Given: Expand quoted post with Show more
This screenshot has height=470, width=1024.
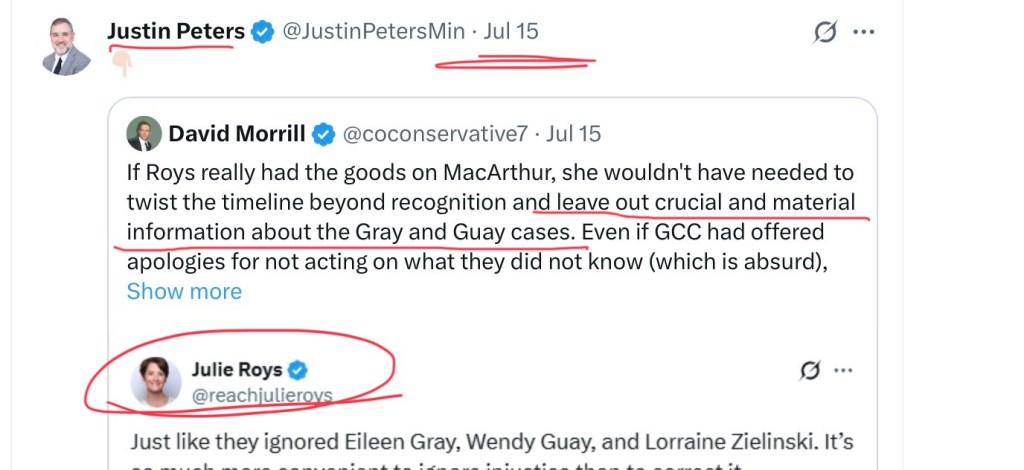Looking at the screenshot, I should tap(184, 291).
